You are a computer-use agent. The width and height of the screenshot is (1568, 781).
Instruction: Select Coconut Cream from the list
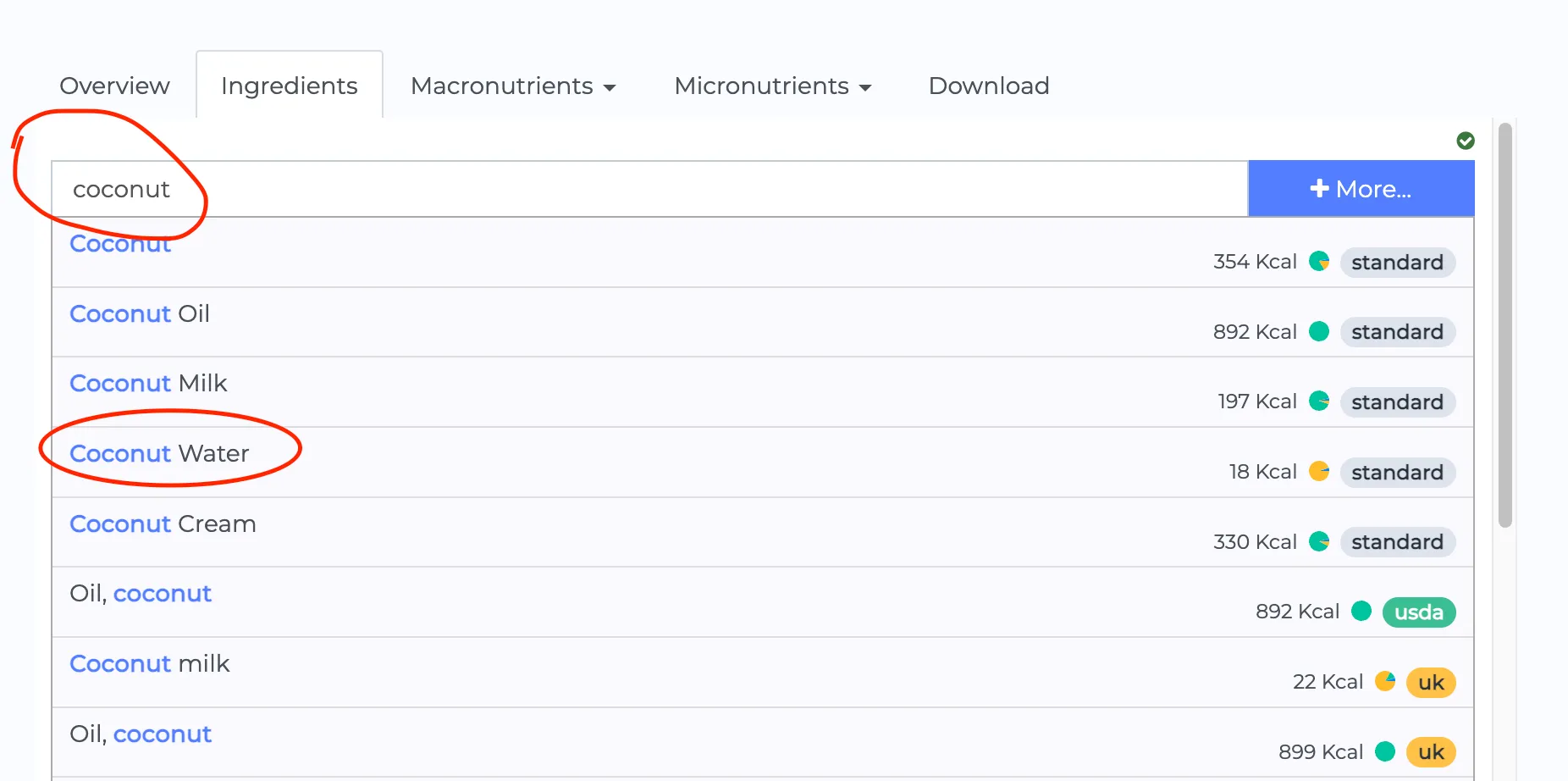pos(163,524)
